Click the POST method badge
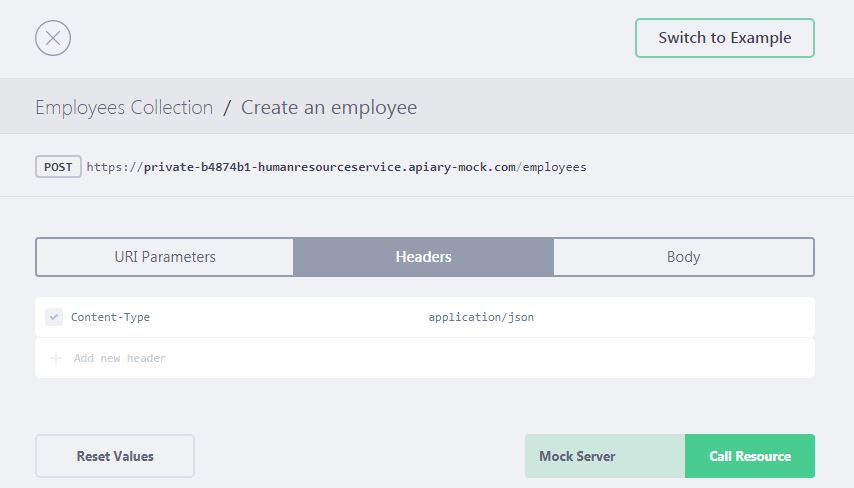Image resolution: width=854 pixels, height=488 pixels. [x=58, y=167]
